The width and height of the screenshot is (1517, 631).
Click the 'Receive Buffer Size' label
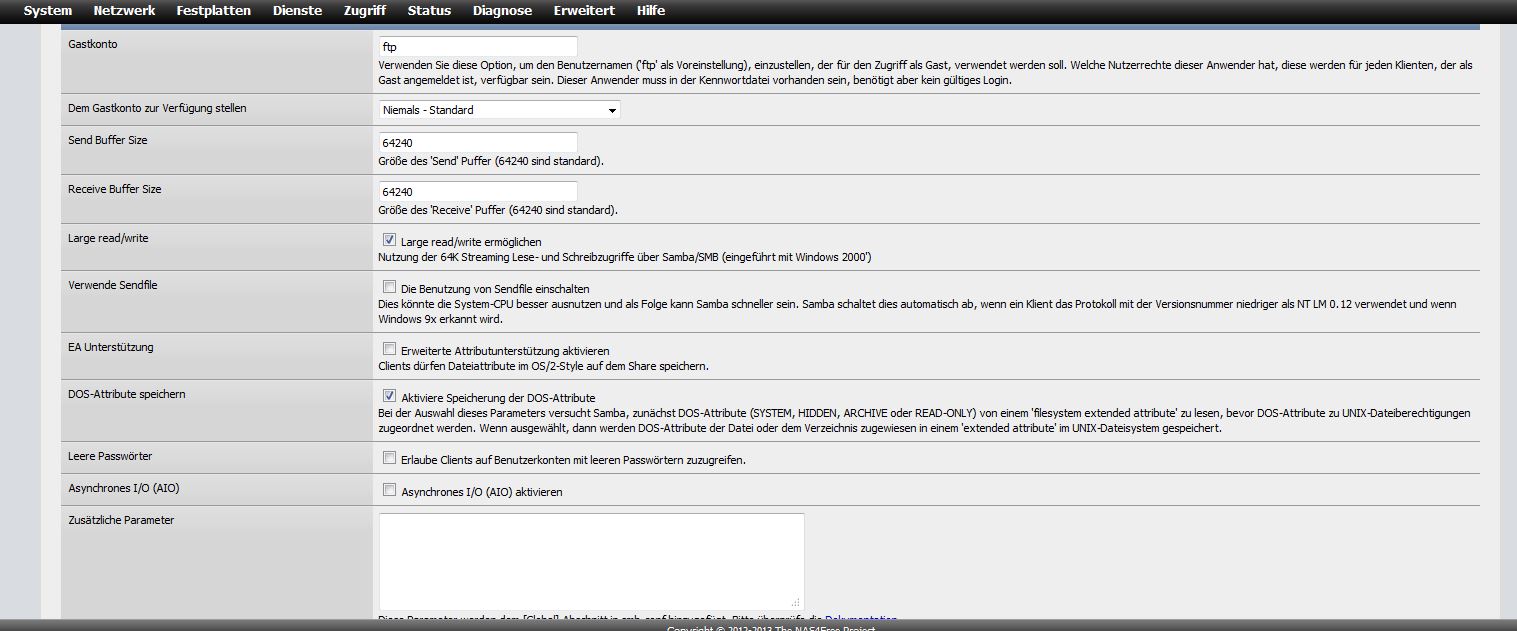pos(115,190)
